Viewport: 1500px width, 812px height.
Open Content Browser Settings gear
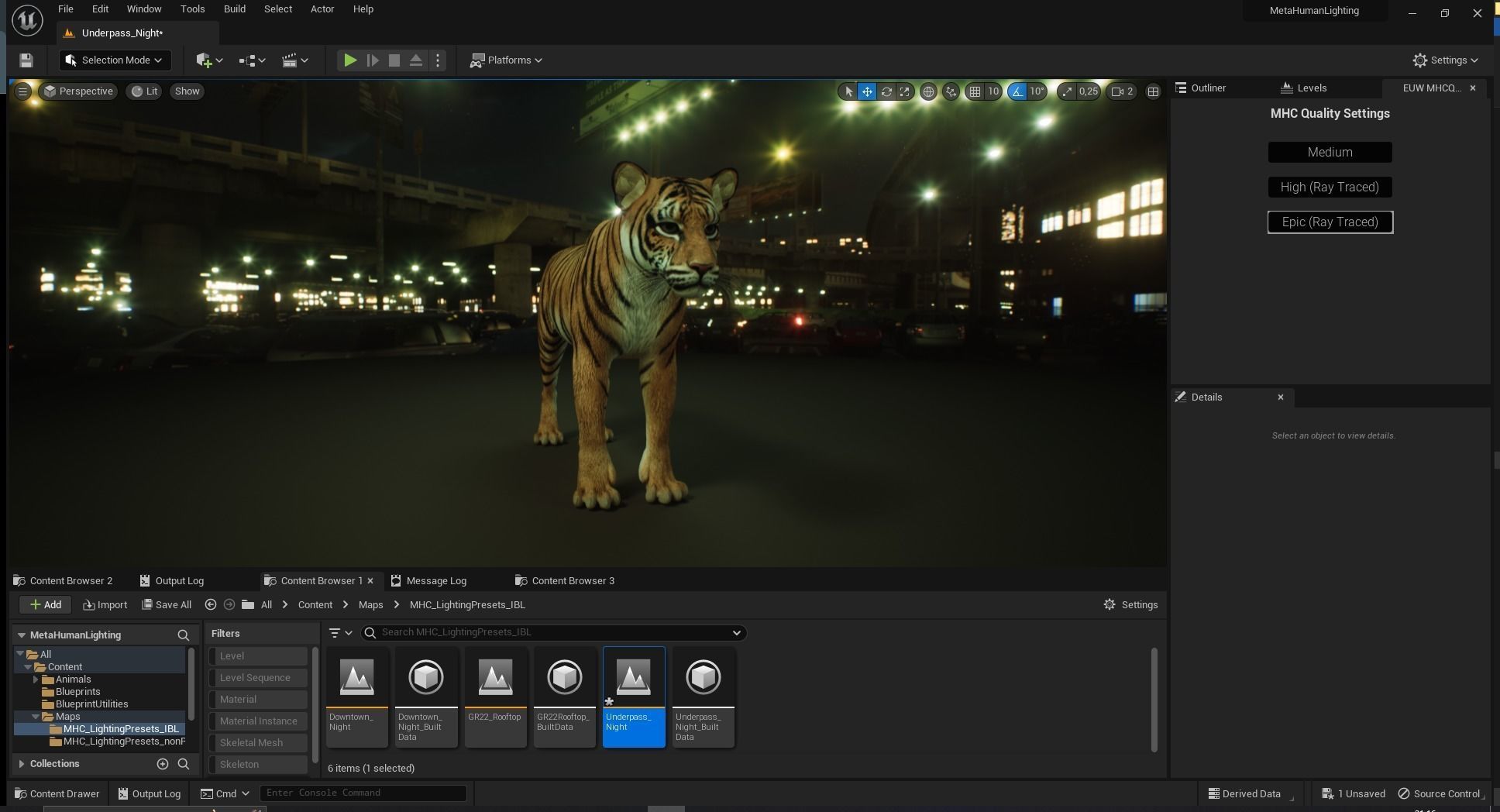pyautogui.click(x=1130, y=605)
